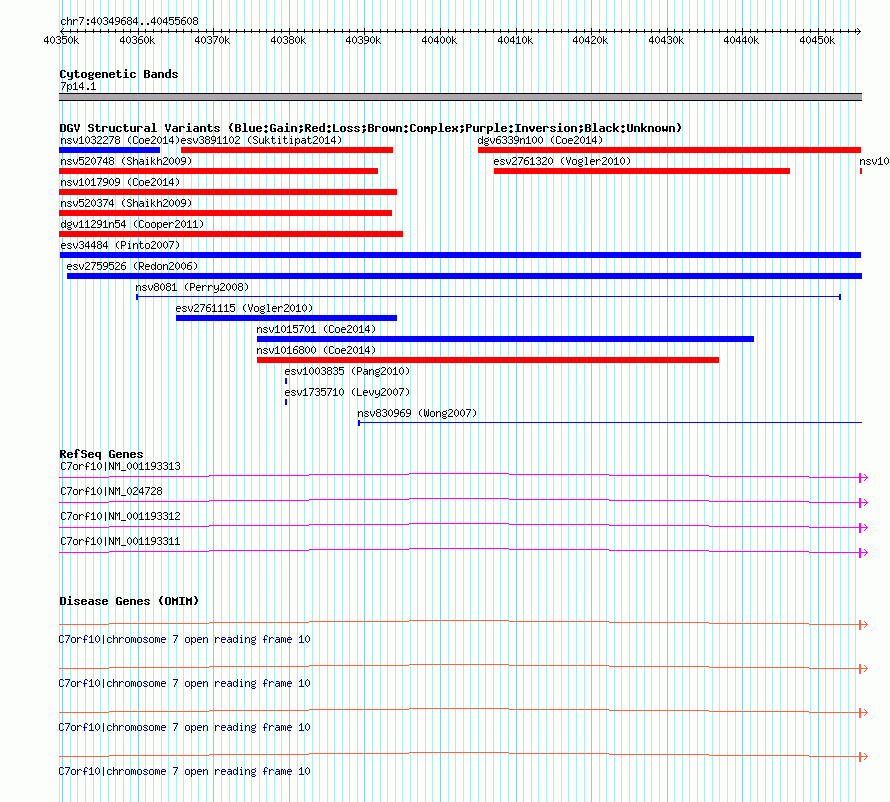Click the dgv6339n100 (Coe2014) variant bar
This screenshot has height=802, width=890.
coord(669,150)
